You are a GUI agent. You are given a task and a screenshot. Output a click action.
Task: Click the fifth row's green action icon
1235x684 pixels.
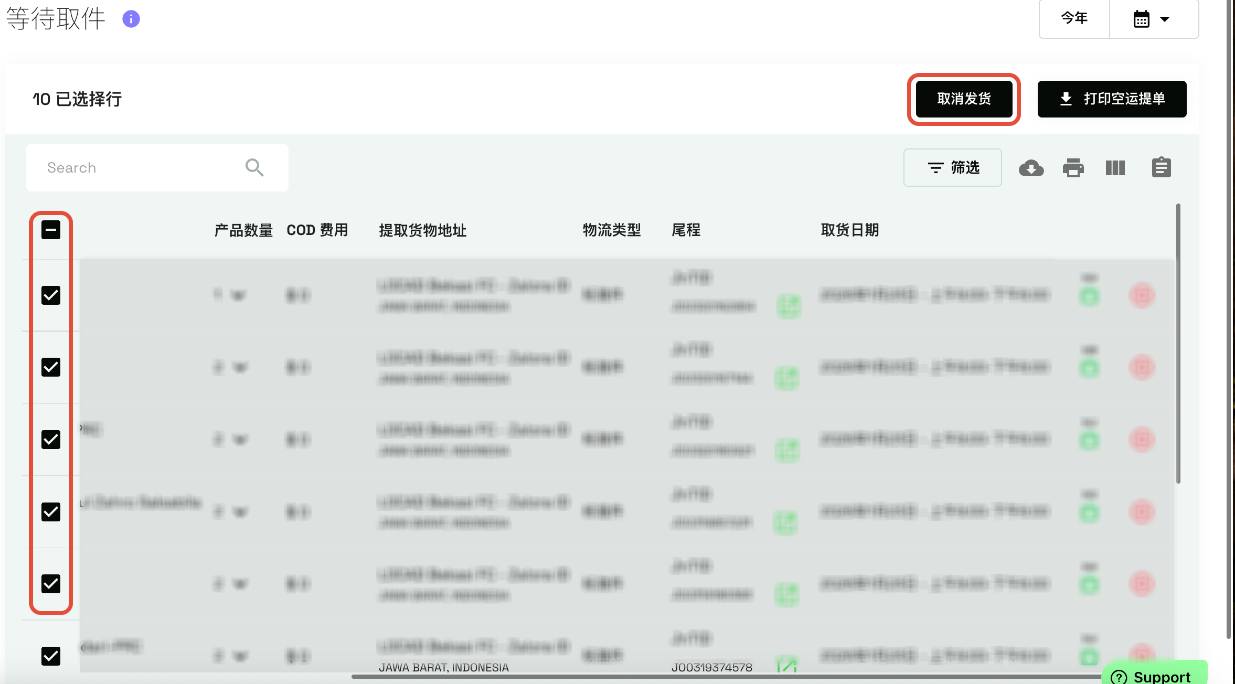(x=1089, y=584)
